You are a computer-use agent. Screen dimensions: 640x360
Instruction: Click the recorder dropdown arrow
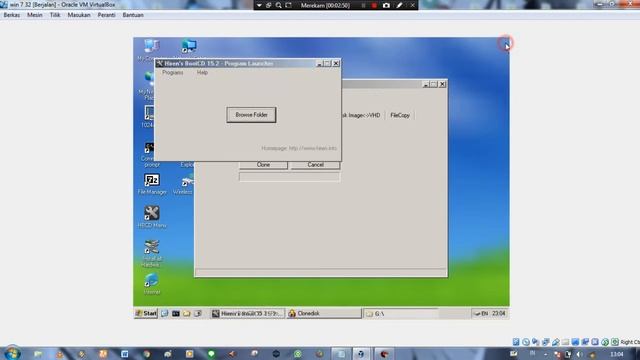[x=259, y=5]
